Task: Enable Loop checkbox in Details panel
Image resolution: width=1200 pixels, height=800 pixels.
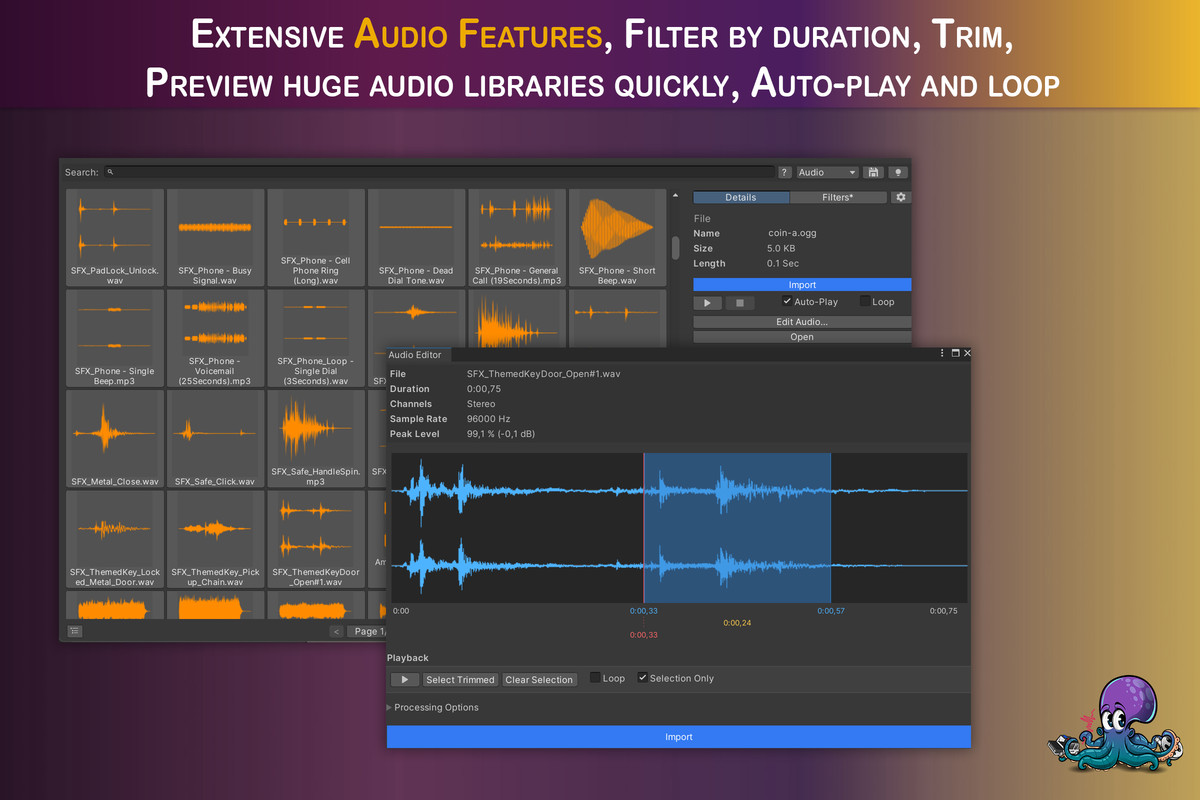Action: point(864,301)
